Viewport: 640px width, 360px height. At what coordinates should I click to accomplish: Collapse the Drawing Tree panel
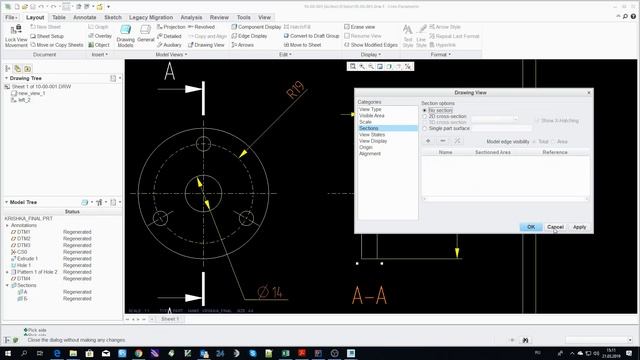tap(6, 78)
